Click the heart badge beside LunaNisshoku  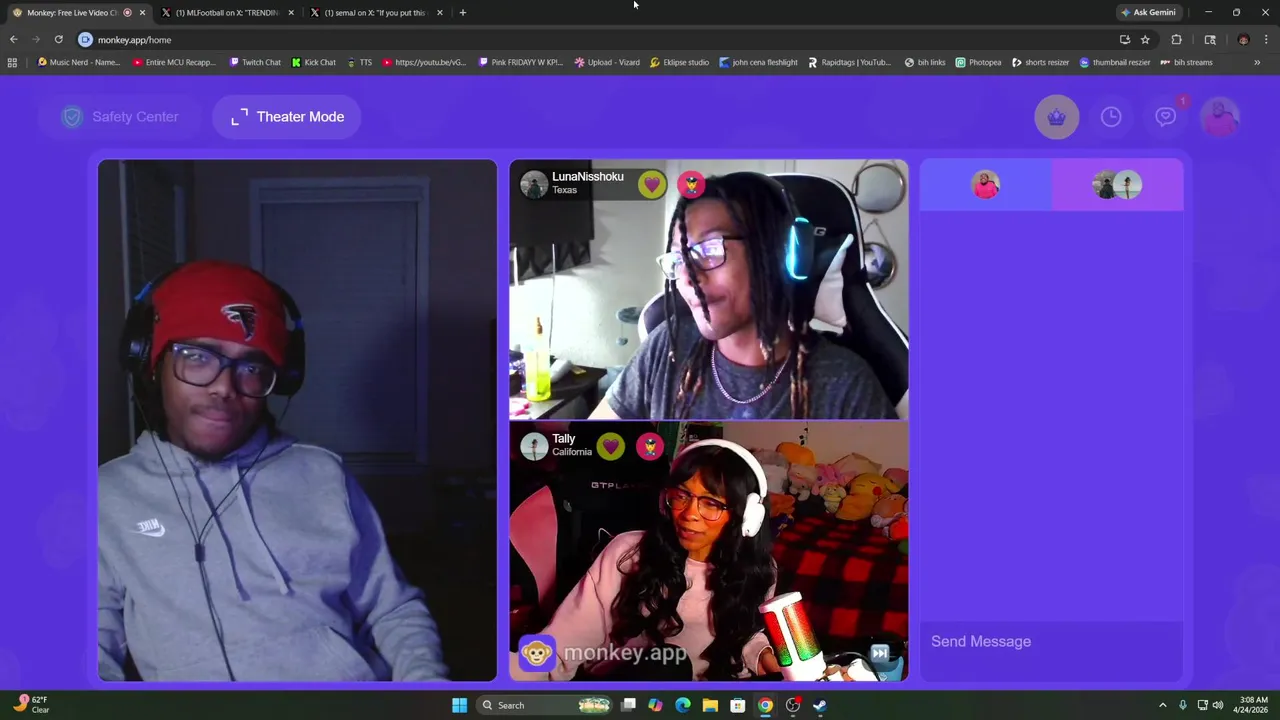652,184
